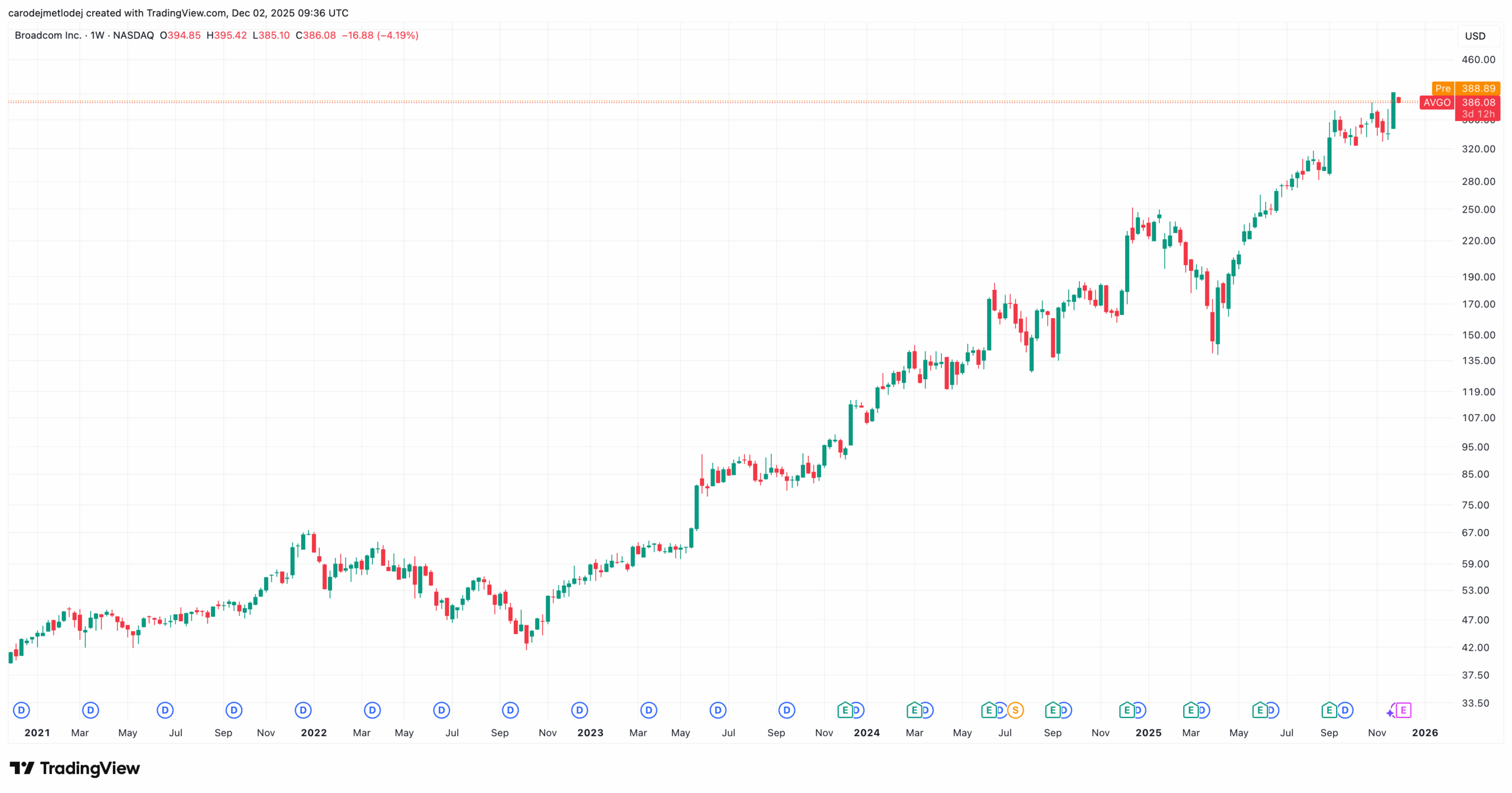Click the TradingView logo

(x=74, y=768)
